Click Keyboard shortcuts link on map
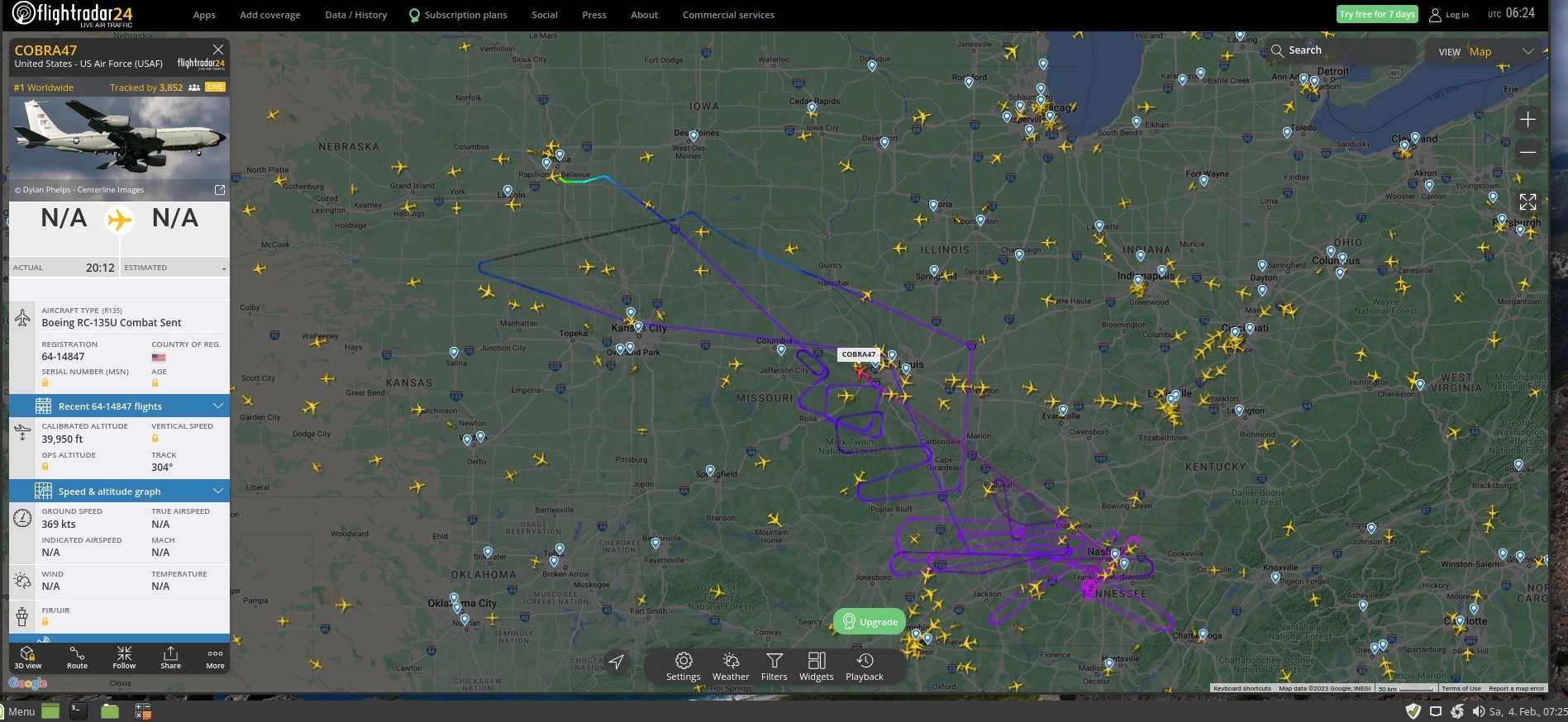This screenshot has height=722, width=1568. 1242,688
